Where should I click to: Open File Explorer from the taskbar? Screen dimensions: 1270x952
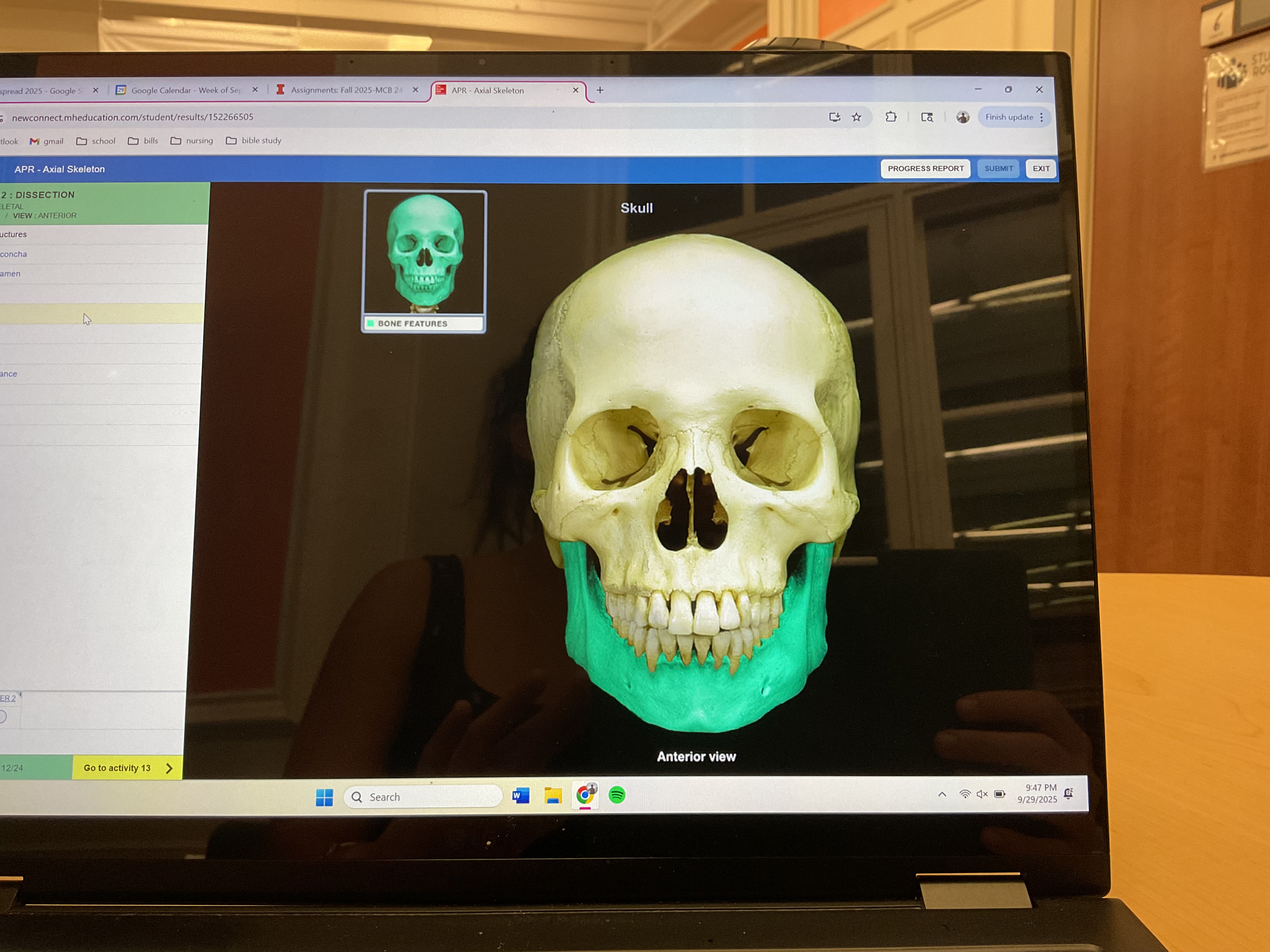click(x=553, y=795)
